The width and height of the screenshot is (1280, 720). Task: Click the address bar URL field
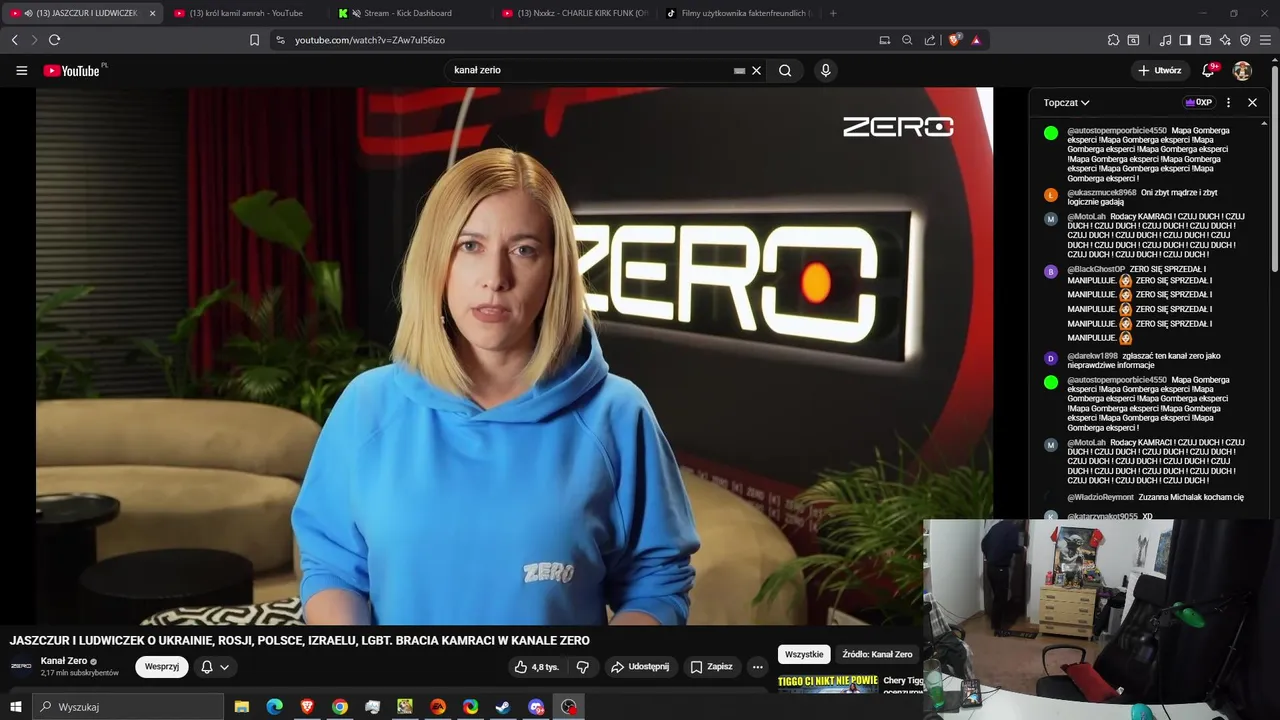[x=580, y=40]
